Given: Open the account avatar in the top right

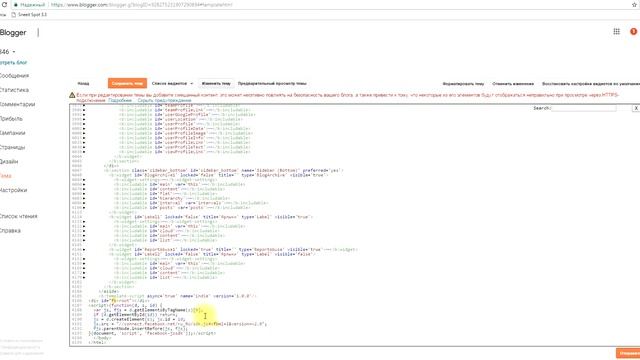Looking at the screenshot, I should click(633, 31).
